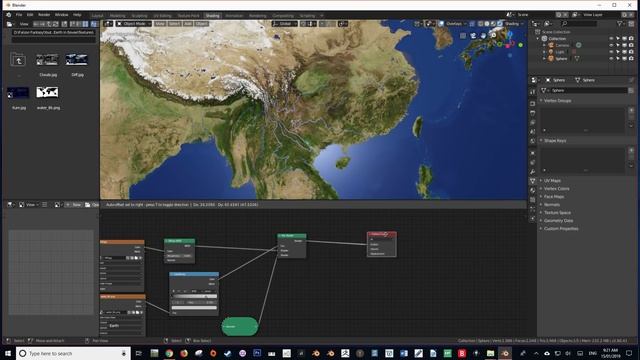Viewport: 640px width, 360px height.
Task: Select Light in the outliner
Action: [x=560, y=52]
